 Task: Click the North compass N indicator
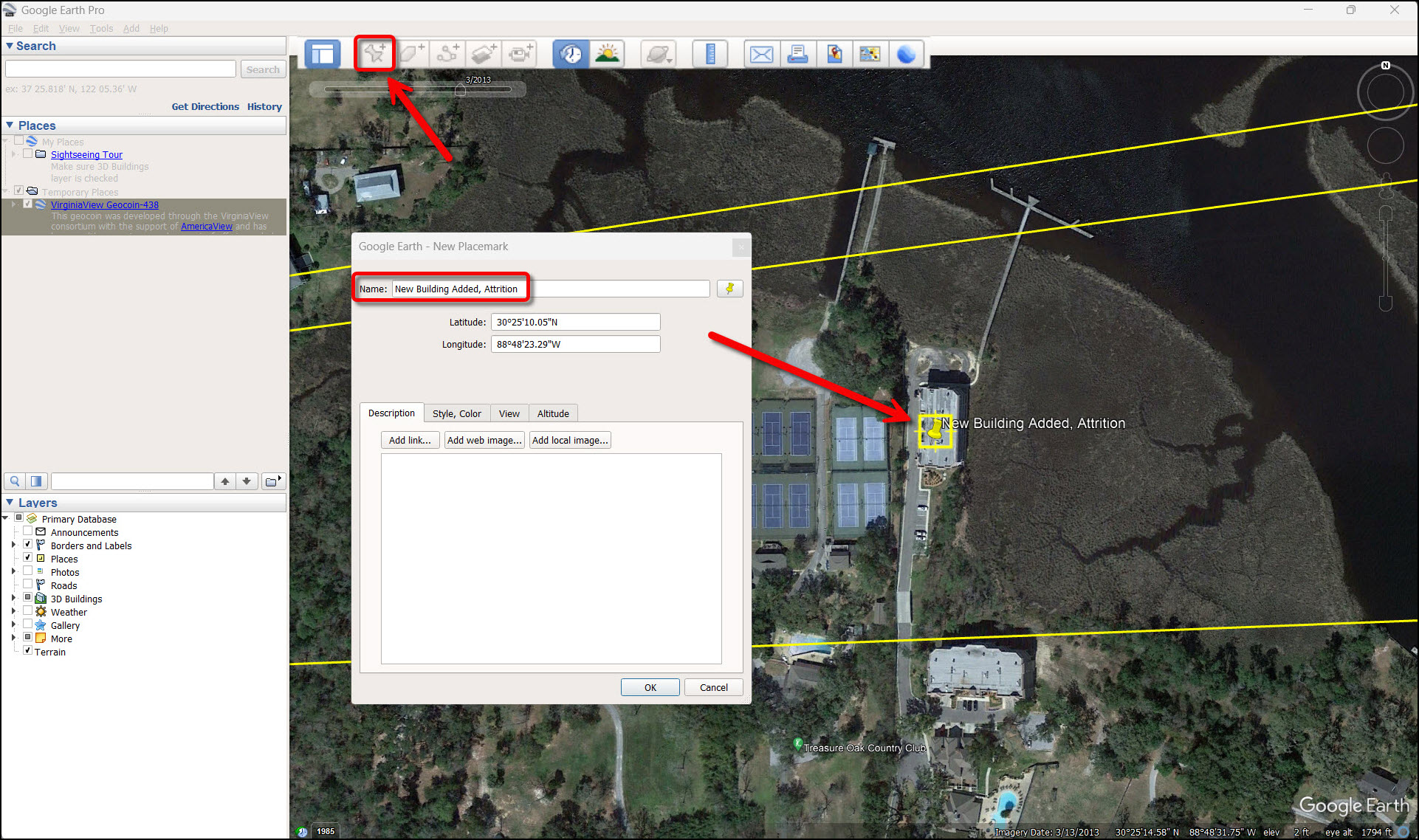(1386, 66)
